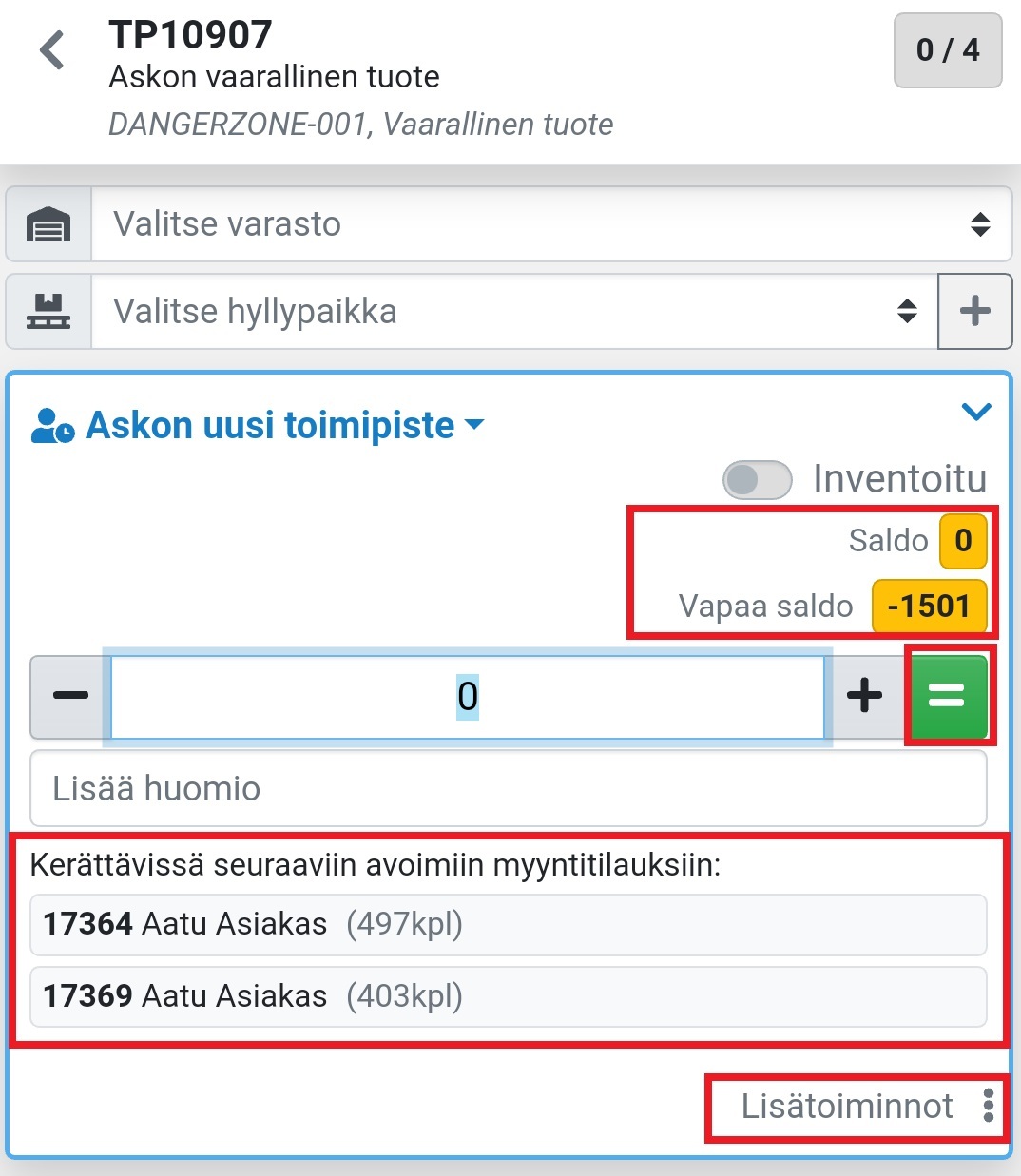Go back with the left arrow icon
1021x1176 pixels.
(x=52, y=50)
